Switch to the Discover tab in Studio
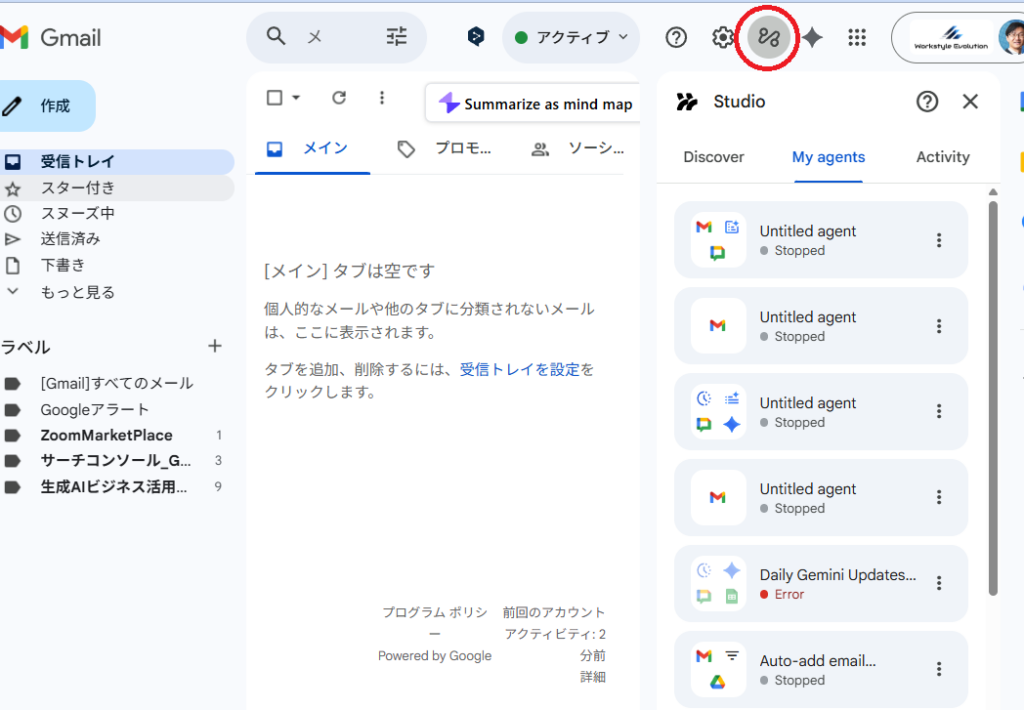 click(x=713, y=157)
